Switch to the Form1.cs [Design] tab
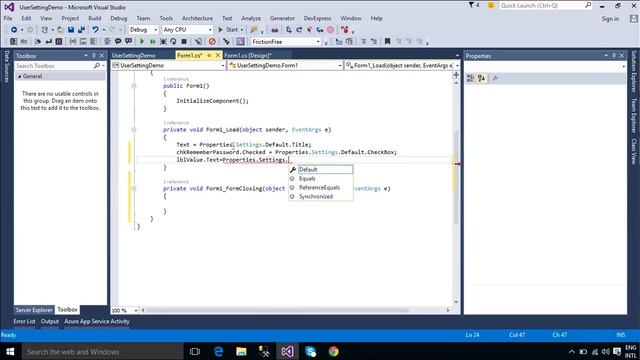This screenshot has height=360, width=640. (x=248, y=56)
